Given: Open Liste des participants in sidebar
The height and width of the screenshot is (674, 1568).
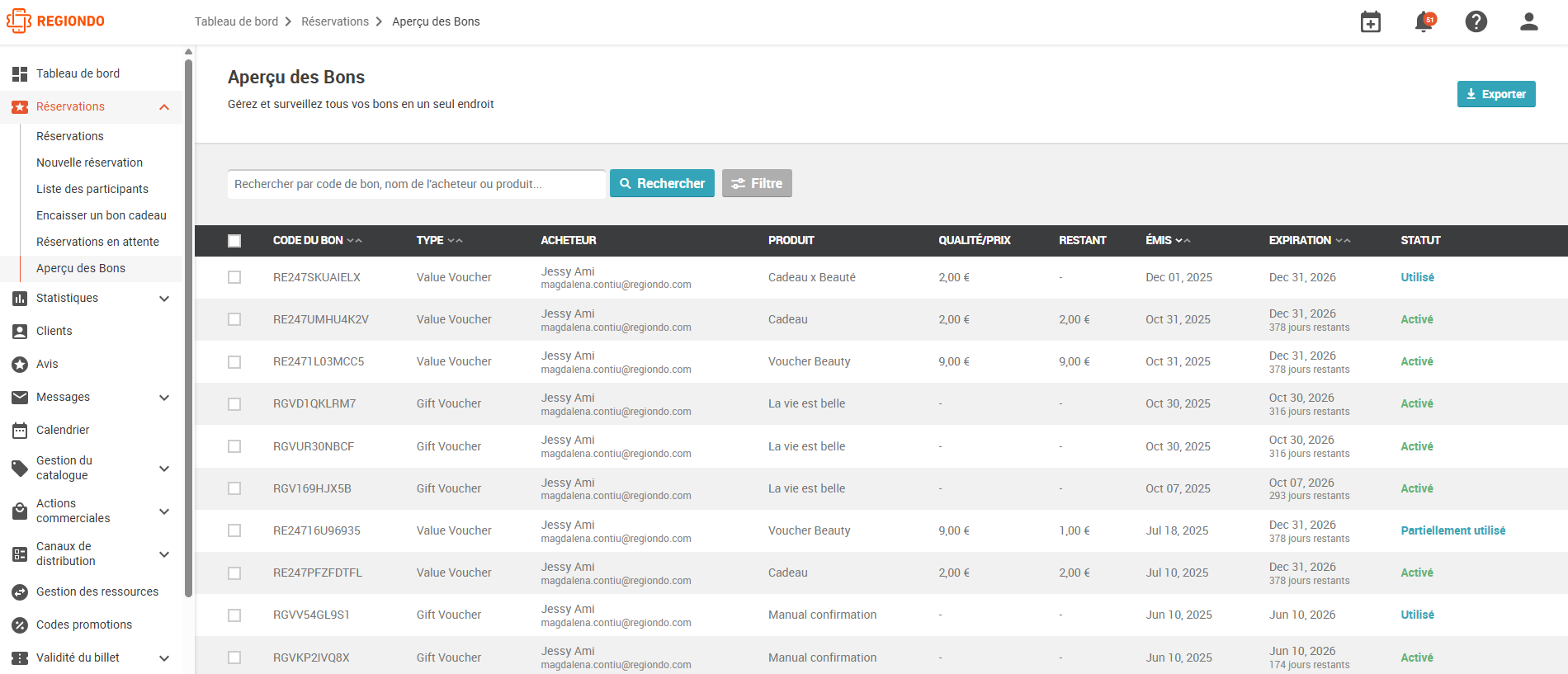Looking at the screenshot, I should pyautogui.click(x=92, y=189).
